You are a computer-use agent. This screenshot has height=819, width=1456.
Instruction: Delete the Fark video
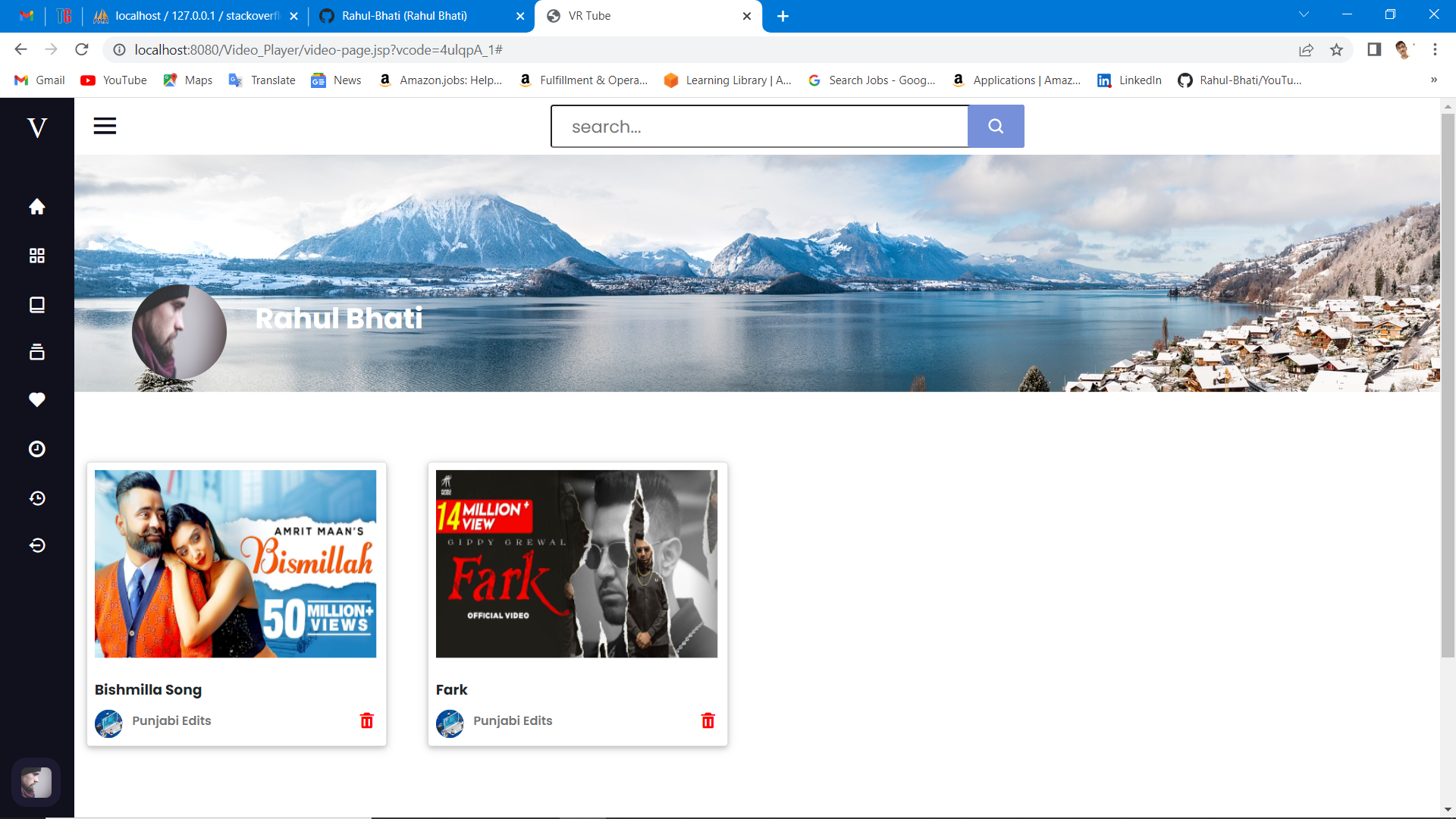click(x=708, y=720)
